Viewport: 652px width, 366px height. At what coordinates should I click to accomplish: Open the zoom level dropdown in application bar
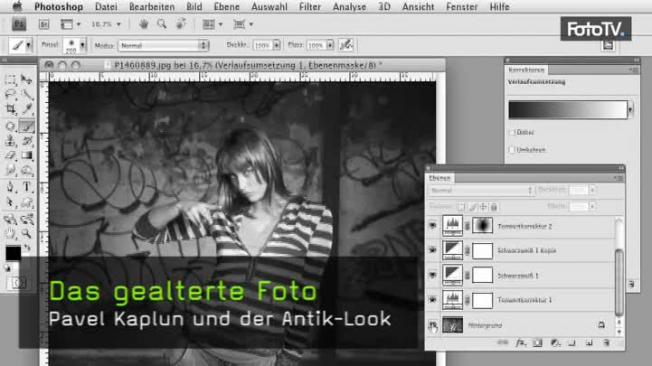119,25
